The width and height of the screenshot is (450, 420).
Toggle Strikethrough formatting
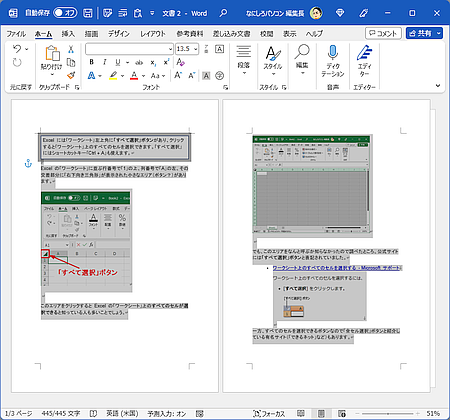point(139,62)
